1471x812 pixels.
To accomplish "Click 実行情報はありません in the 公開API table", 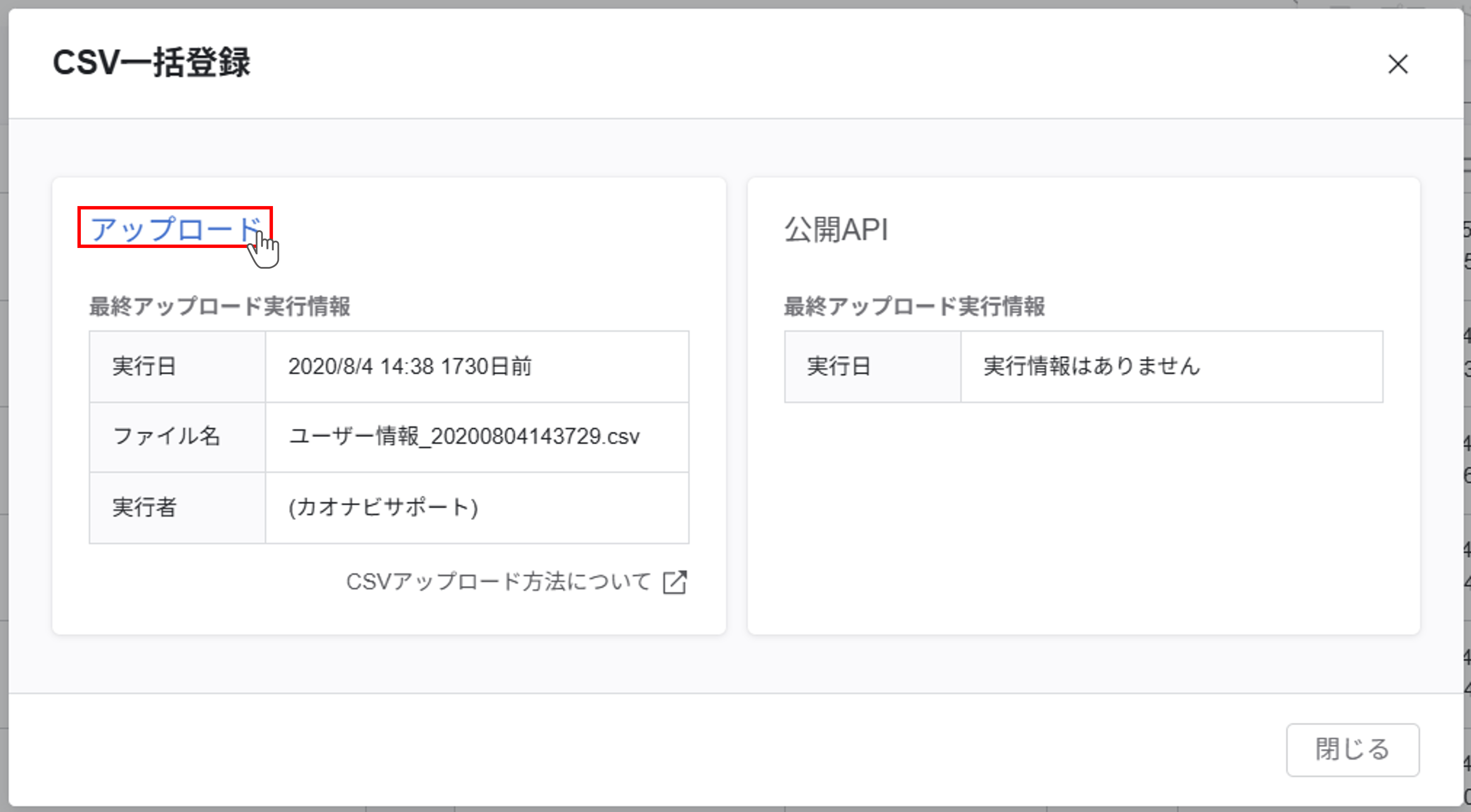I will pyautogui.click(x=1091, y=367).
